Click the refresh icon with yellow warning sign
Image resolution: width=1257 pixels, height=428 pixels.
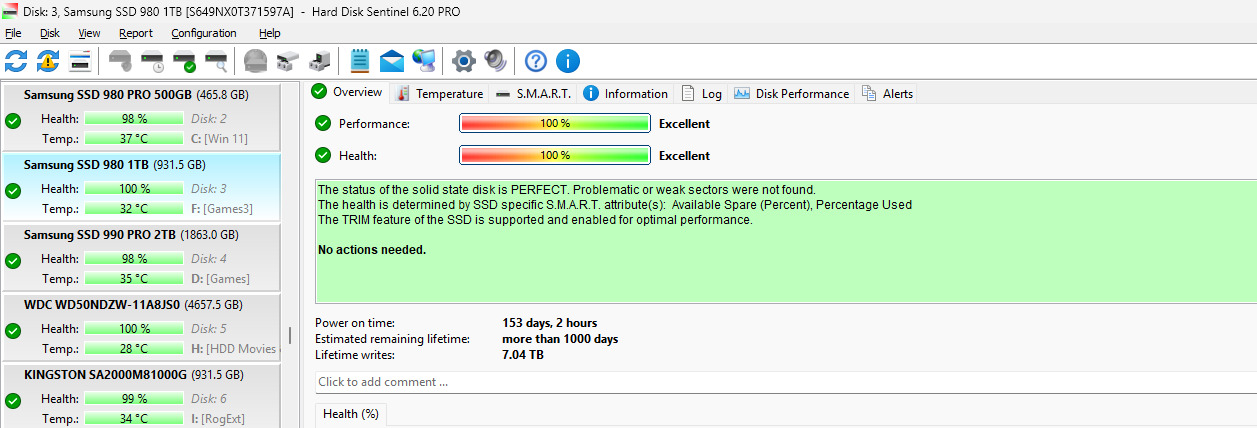click(x=48, y=61)
